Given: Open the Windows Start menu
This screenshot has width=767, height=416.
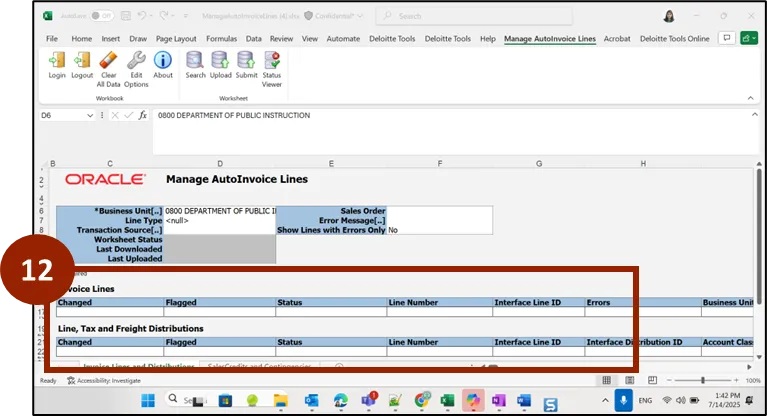Looking at the screenshot, I should point(148,401).
